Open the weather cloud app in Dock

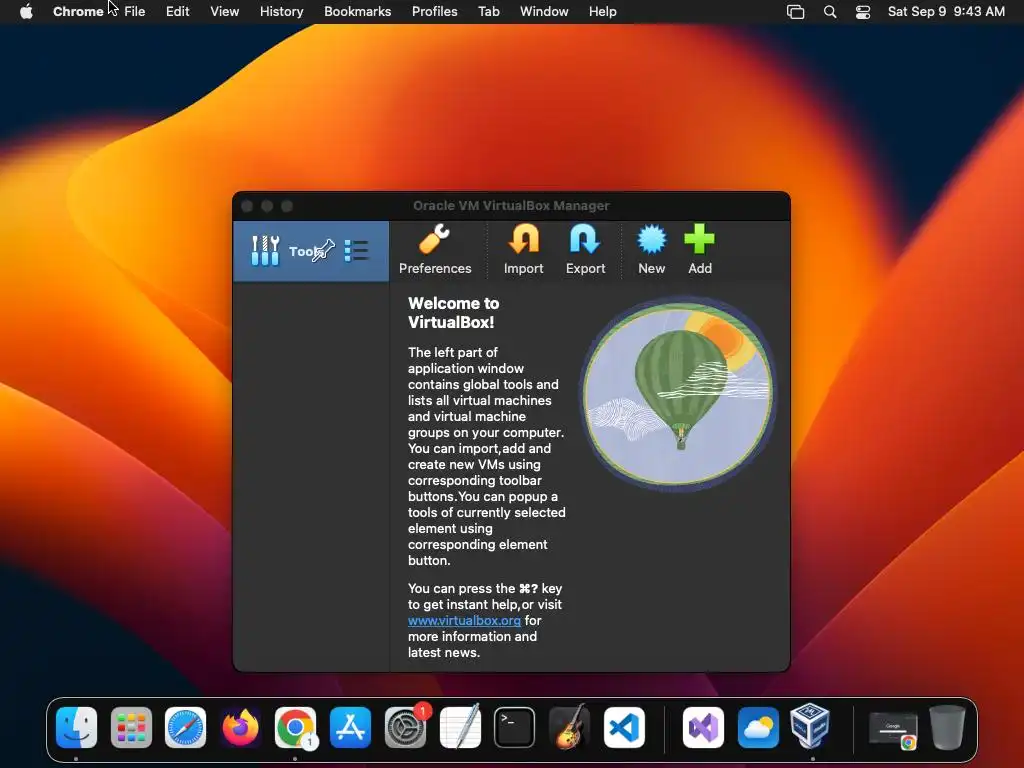(x=758, y=727)
